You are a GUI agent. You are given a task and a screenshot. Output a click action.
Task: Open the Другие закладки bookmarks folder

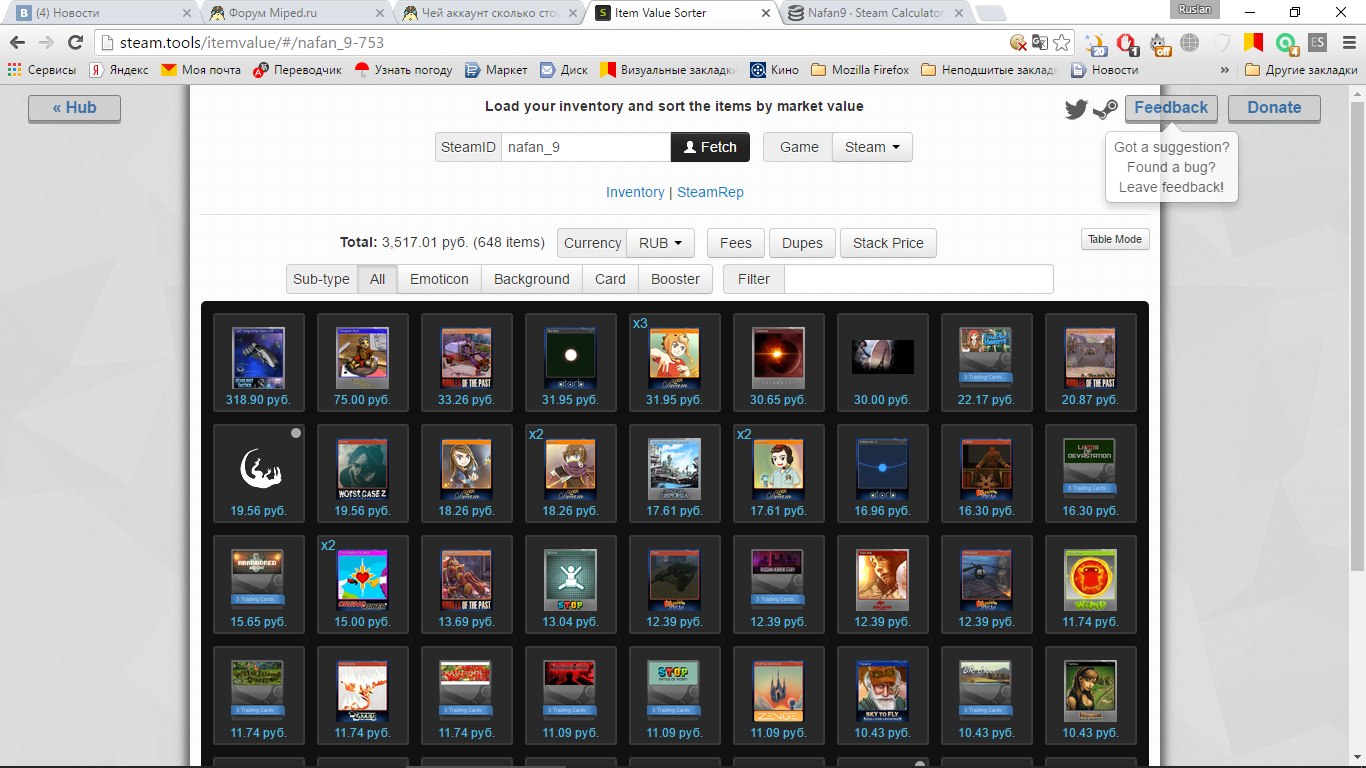pos(1301,70)
